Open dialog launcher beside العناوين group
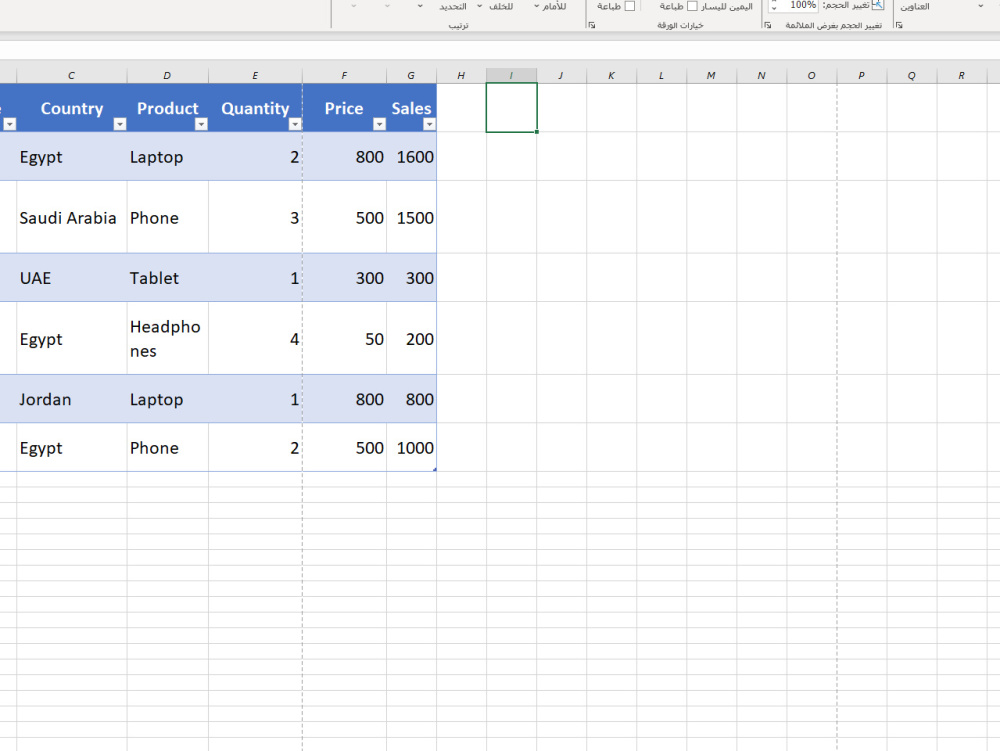Screen dimensions: 1000x751 [899, 26]
